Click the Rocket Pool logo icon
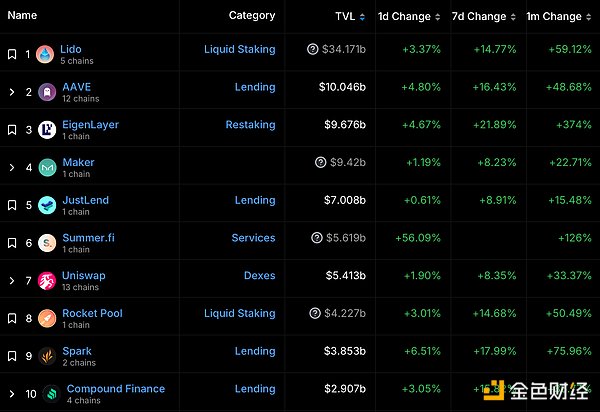Image resolution: width=600 pixels, height=412 pixels. point(47,319)
